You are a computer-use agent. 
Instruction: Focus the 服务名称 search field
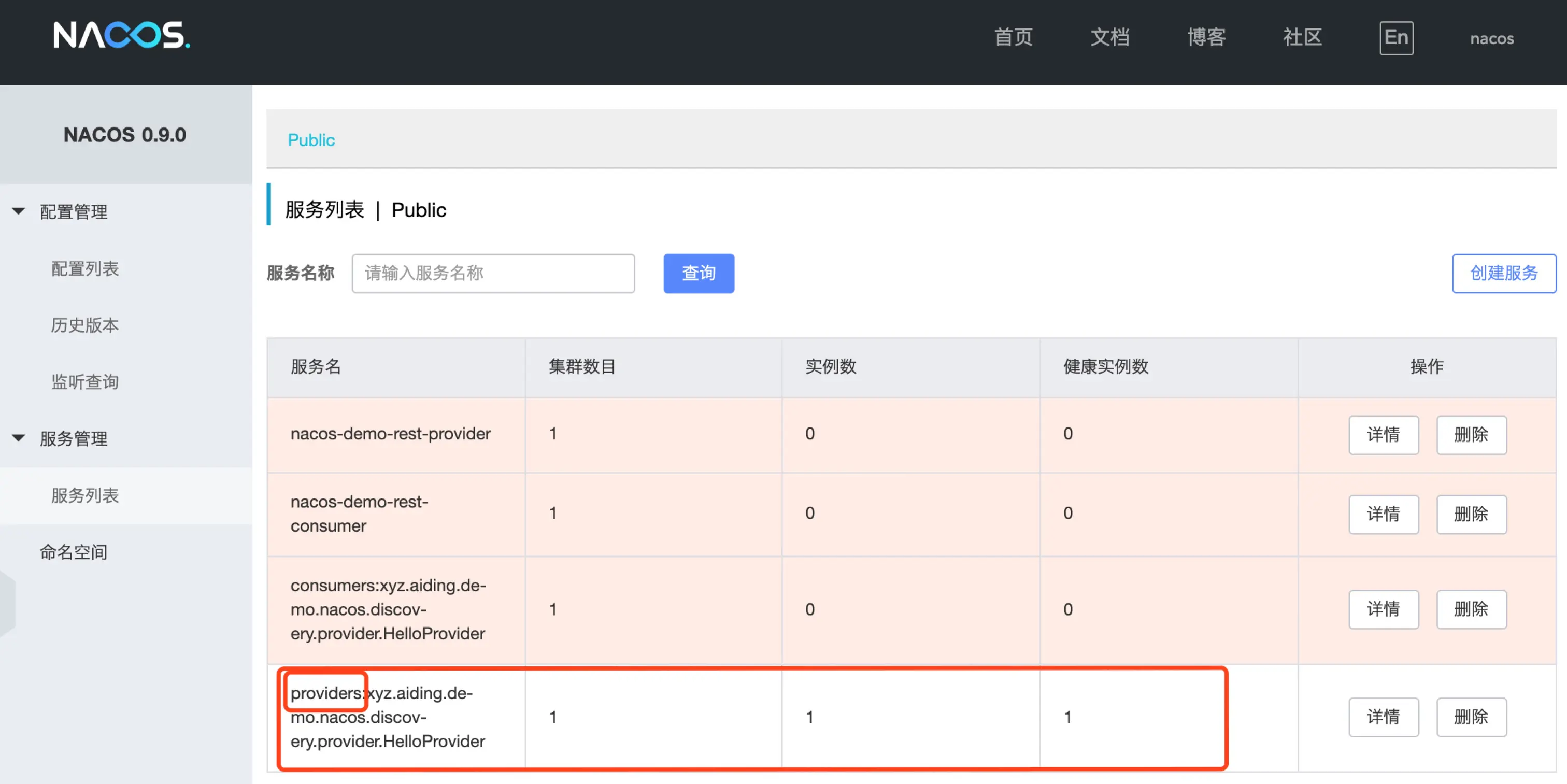[x=493, y=273]
